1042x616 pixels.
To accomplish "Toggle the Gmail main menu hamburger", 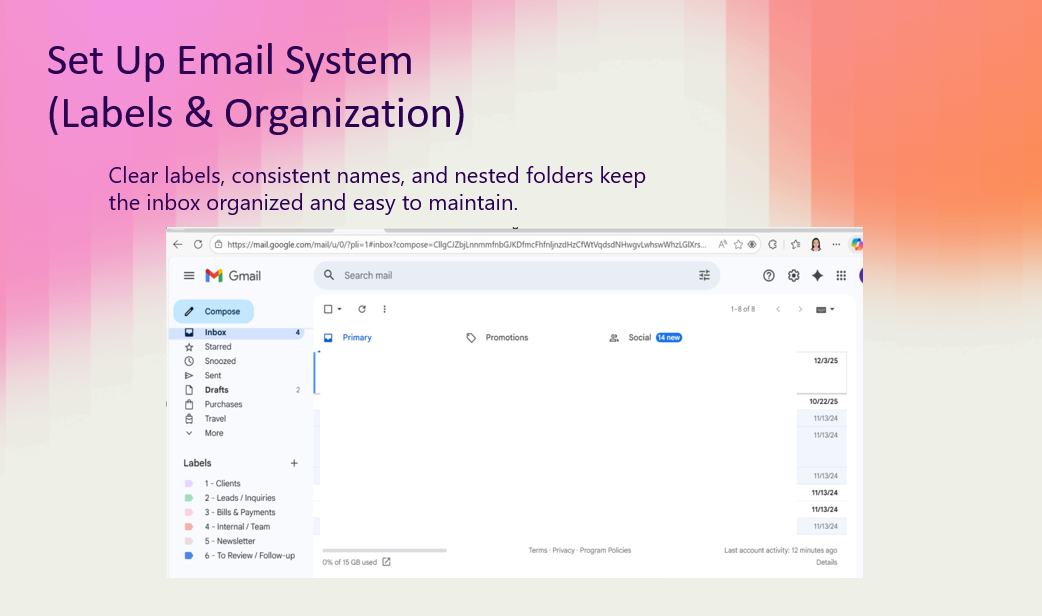I will click(189, 276).
